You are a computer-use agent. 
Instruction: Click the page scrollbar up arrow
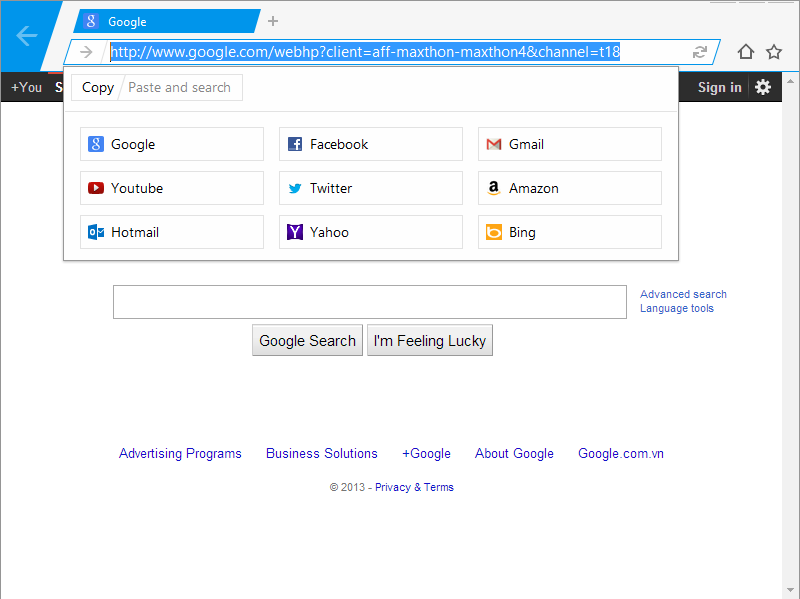point(790,81)
